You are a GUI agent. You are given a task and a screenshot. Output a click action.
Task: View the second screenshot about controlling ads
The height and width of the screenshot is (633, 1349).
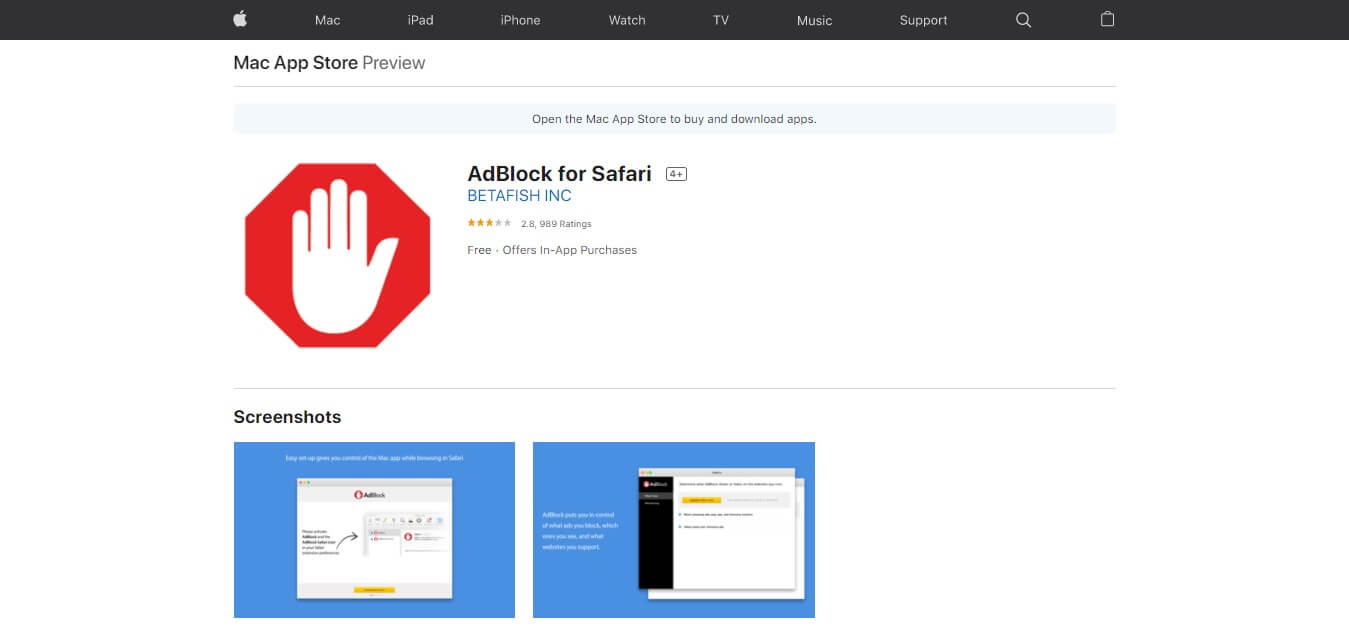(673, 530)
